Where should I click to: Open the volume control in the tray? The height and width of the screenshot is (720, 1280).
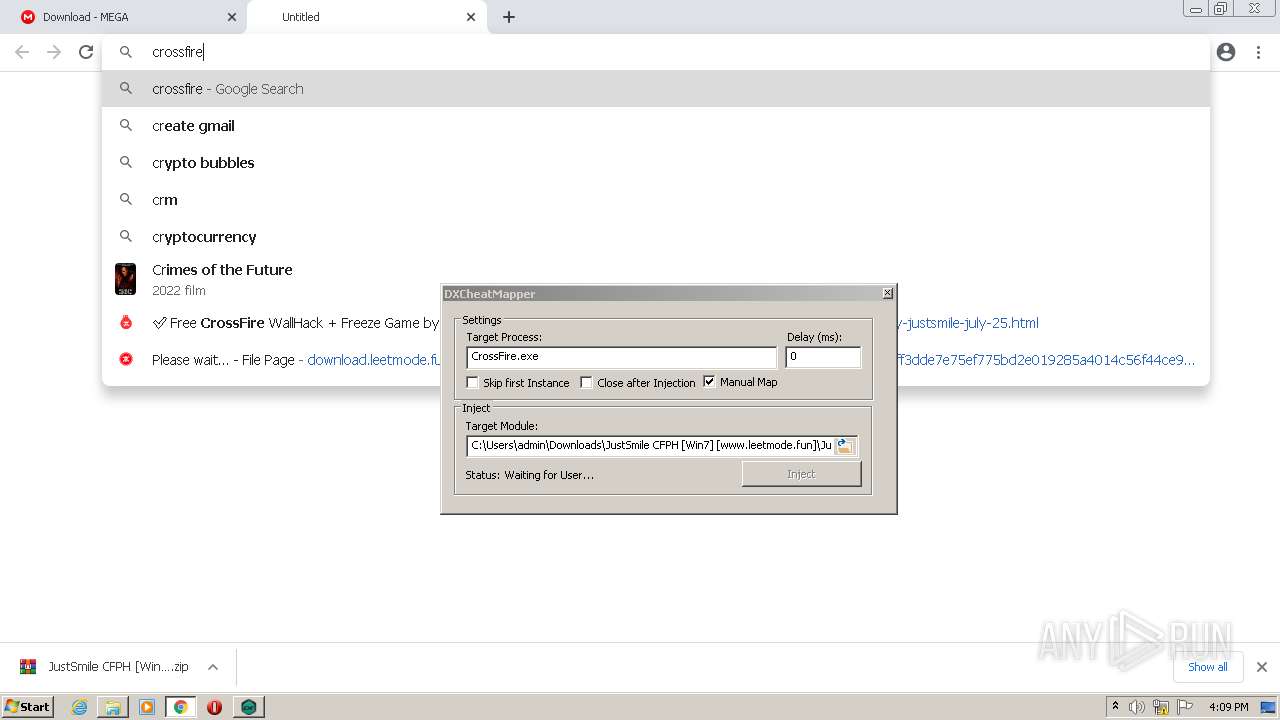coord(1137,707)
